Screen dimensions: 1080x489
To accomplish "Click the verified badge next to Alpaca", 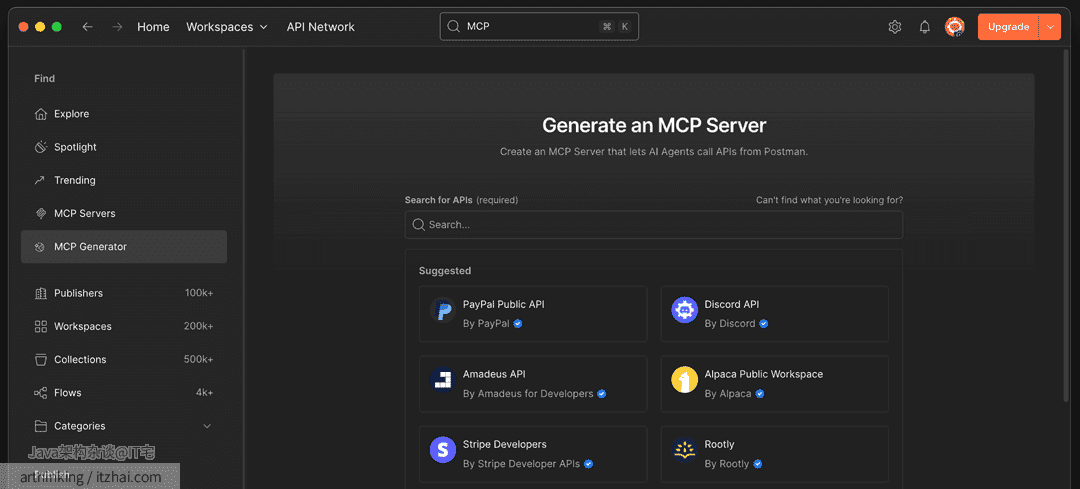I will 760,394.
